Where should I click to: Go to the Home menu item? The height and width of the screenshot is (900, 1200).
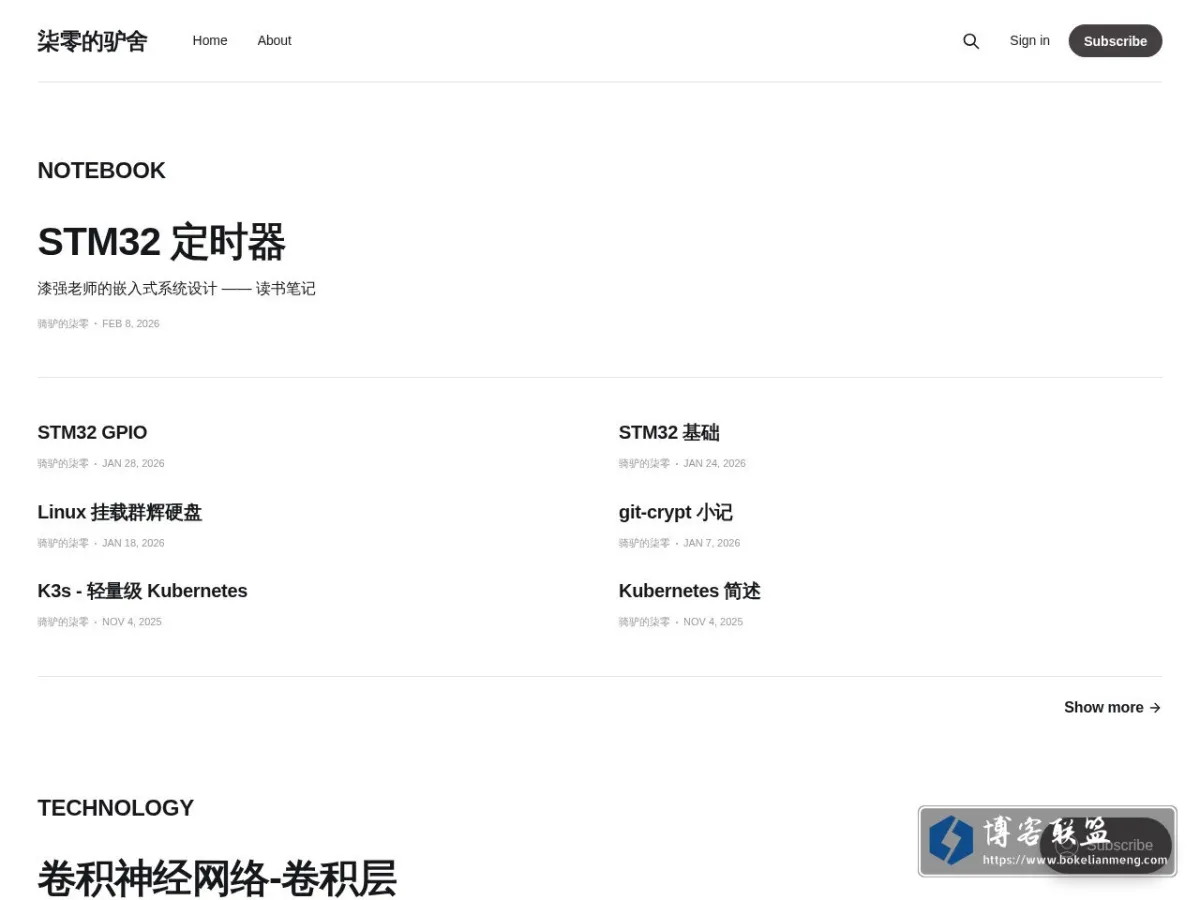coord(210,41)
